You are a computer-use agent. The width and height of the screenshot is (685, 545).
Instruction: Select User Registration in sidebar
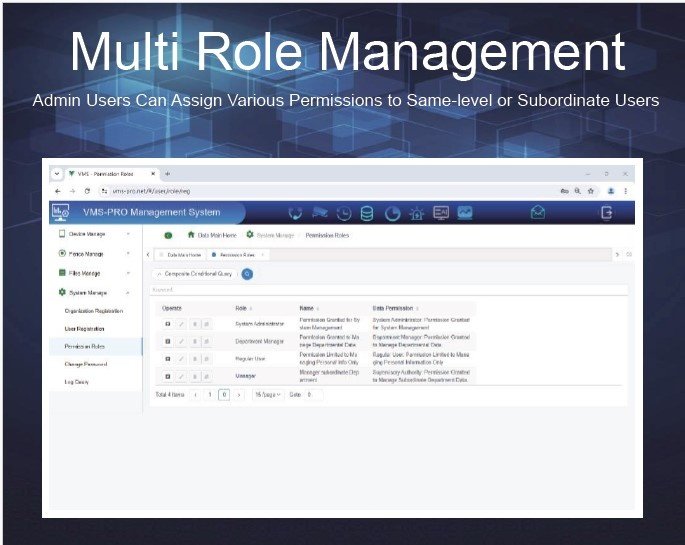[x=85, y=328]
